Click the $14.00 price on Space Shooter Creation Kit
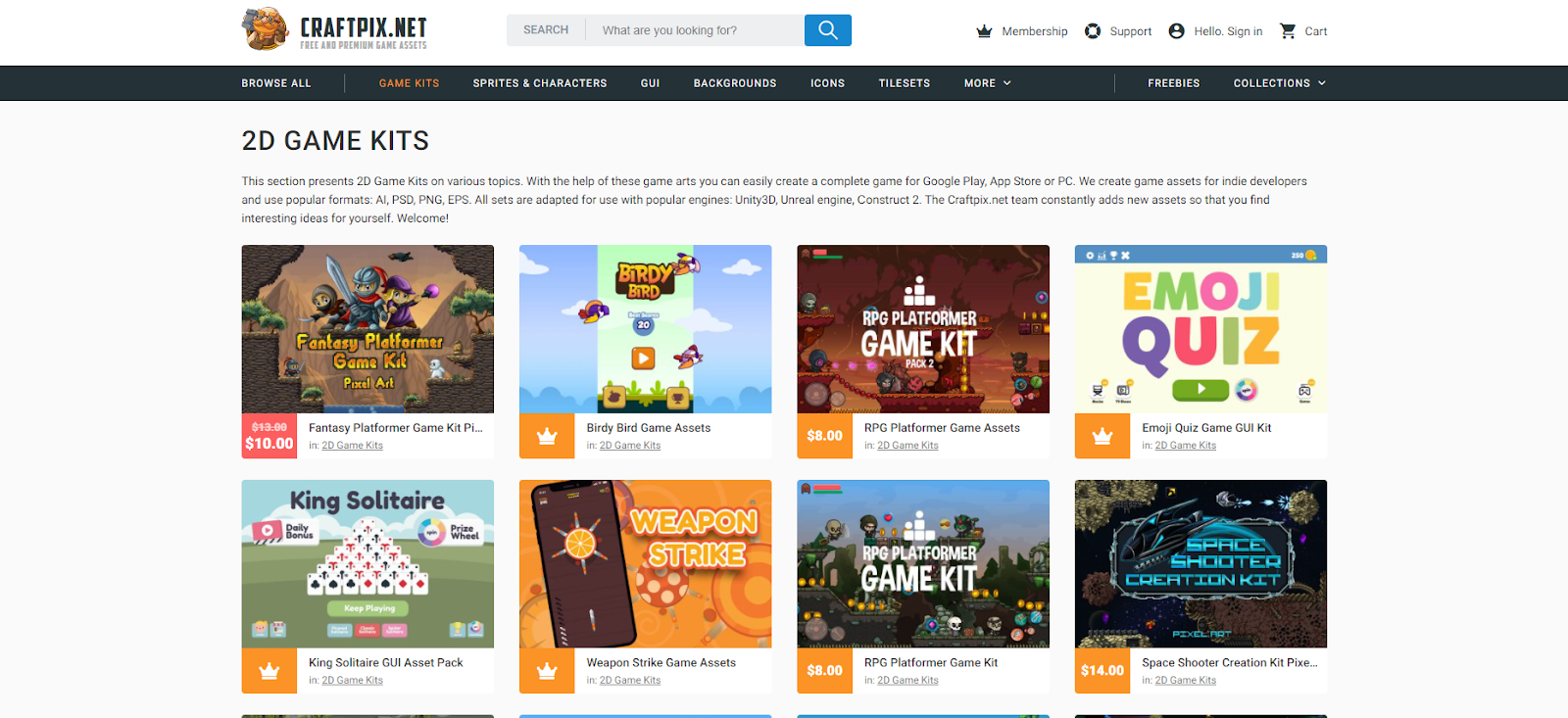Image resolution: width=1568 pixels, height=718 pixels. coord(1102,671)
